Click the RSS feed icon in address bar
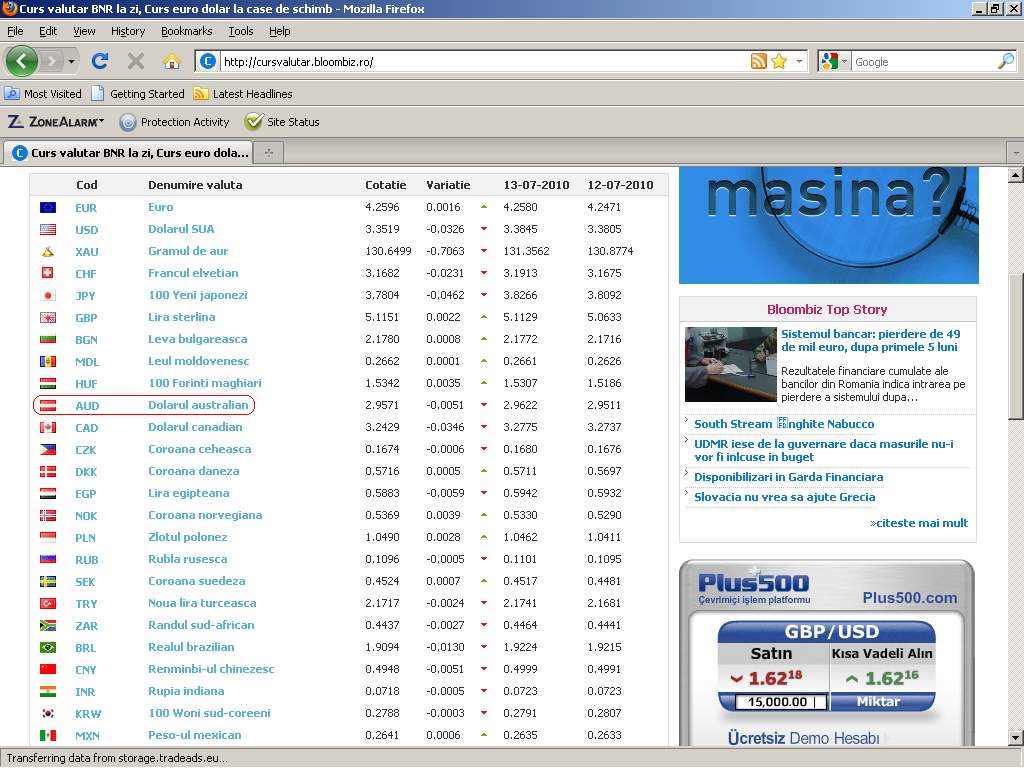 click(x=759, y=61)
